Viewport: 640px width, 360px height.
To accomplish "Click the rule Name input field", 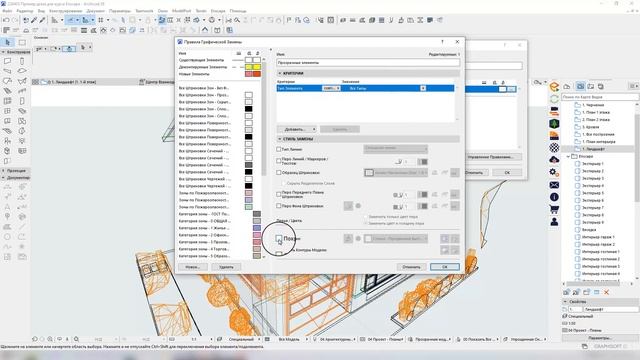I will pyautogui.click(x=368, y=63).
